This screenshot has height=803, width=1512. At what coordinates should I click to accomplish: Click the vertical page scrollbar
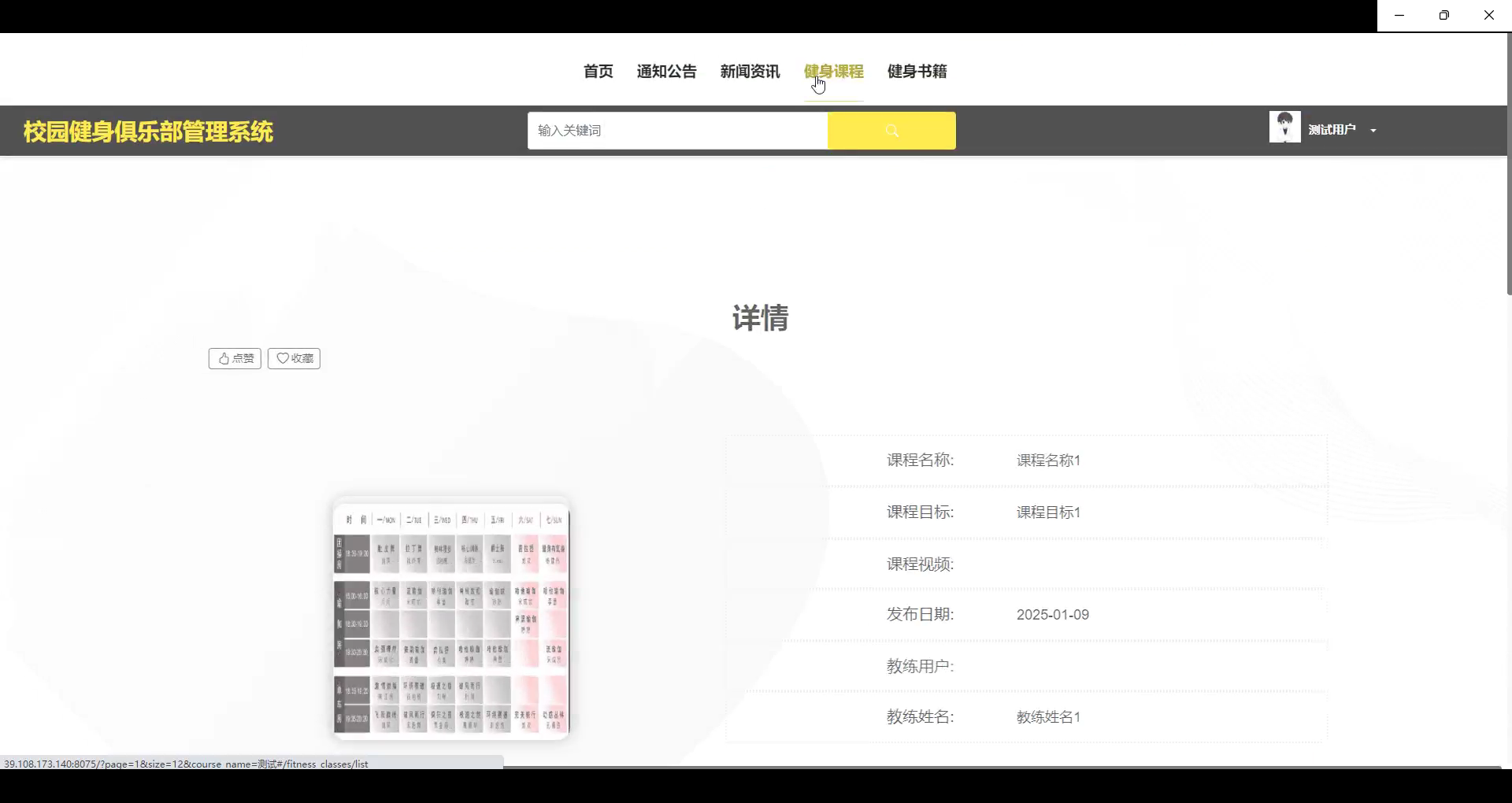(1509, 165)
